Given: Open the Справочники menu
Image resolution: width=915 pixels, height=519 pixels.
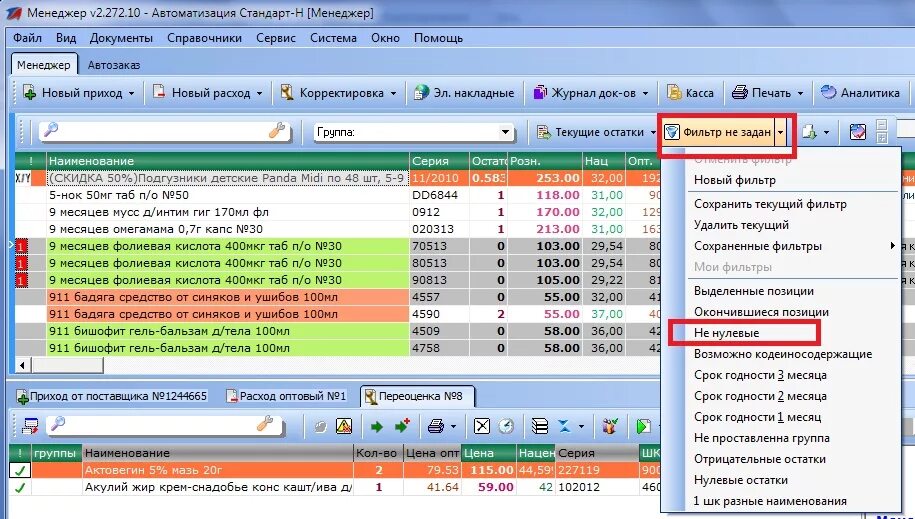Looking at the screenshot, I should 204,38.
